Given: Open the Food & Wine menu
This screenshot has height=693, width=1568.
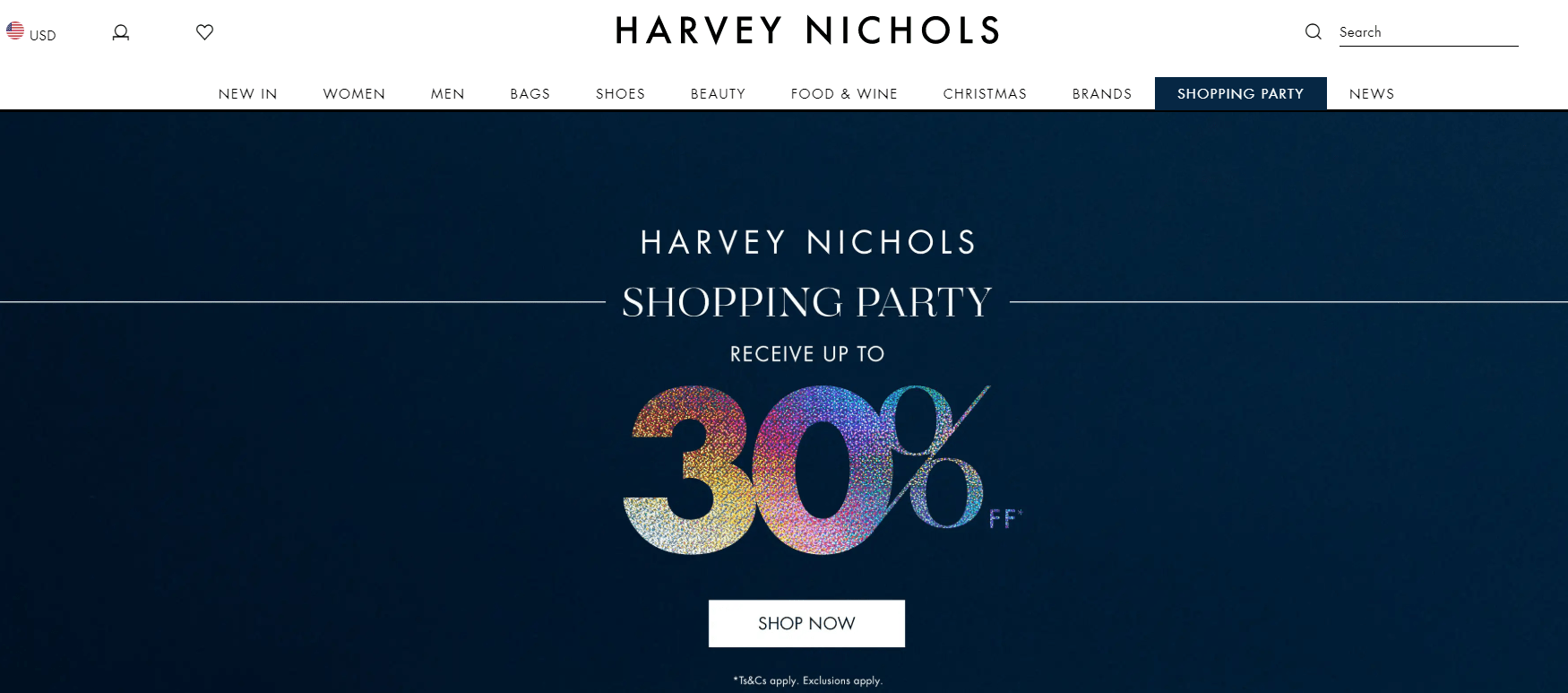Looking at the screenshot, I should tap(844, 94).
